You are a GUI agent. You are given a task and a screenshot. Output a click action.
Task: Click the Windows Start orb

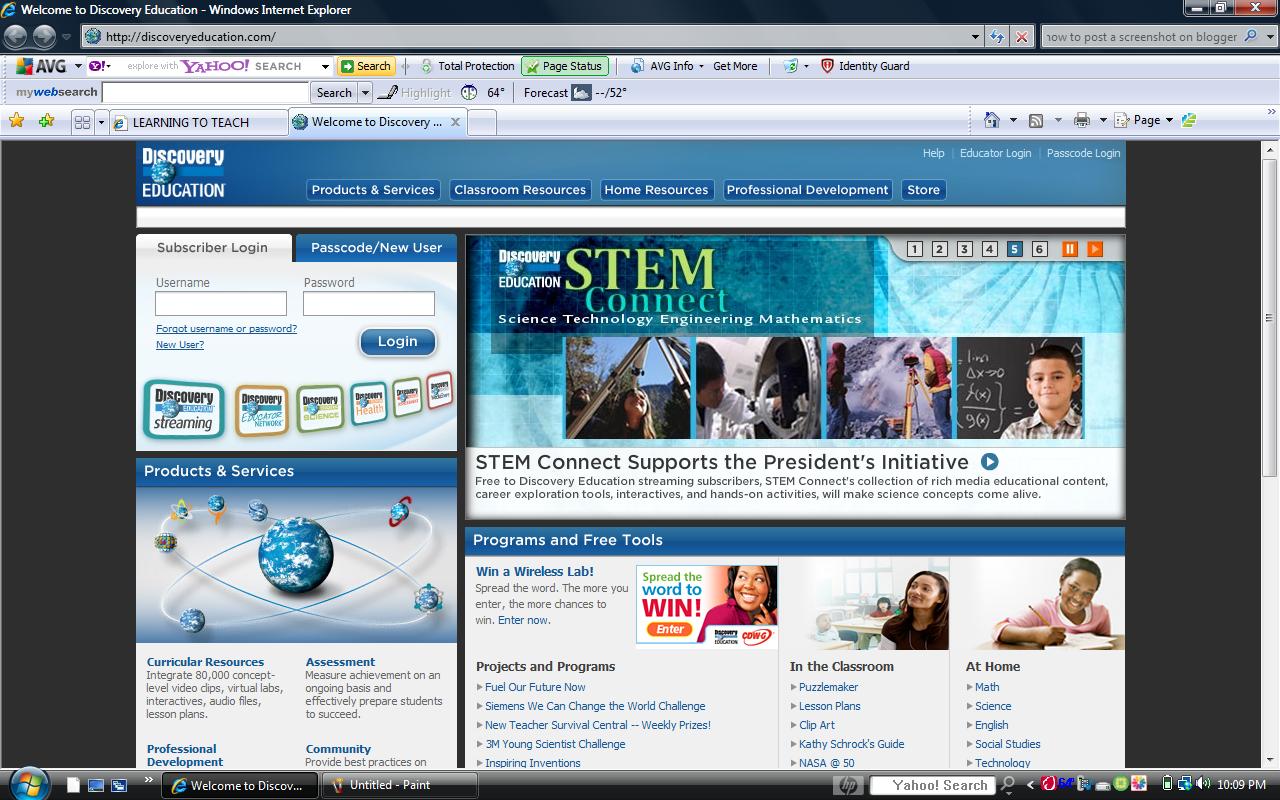[28, 783]
